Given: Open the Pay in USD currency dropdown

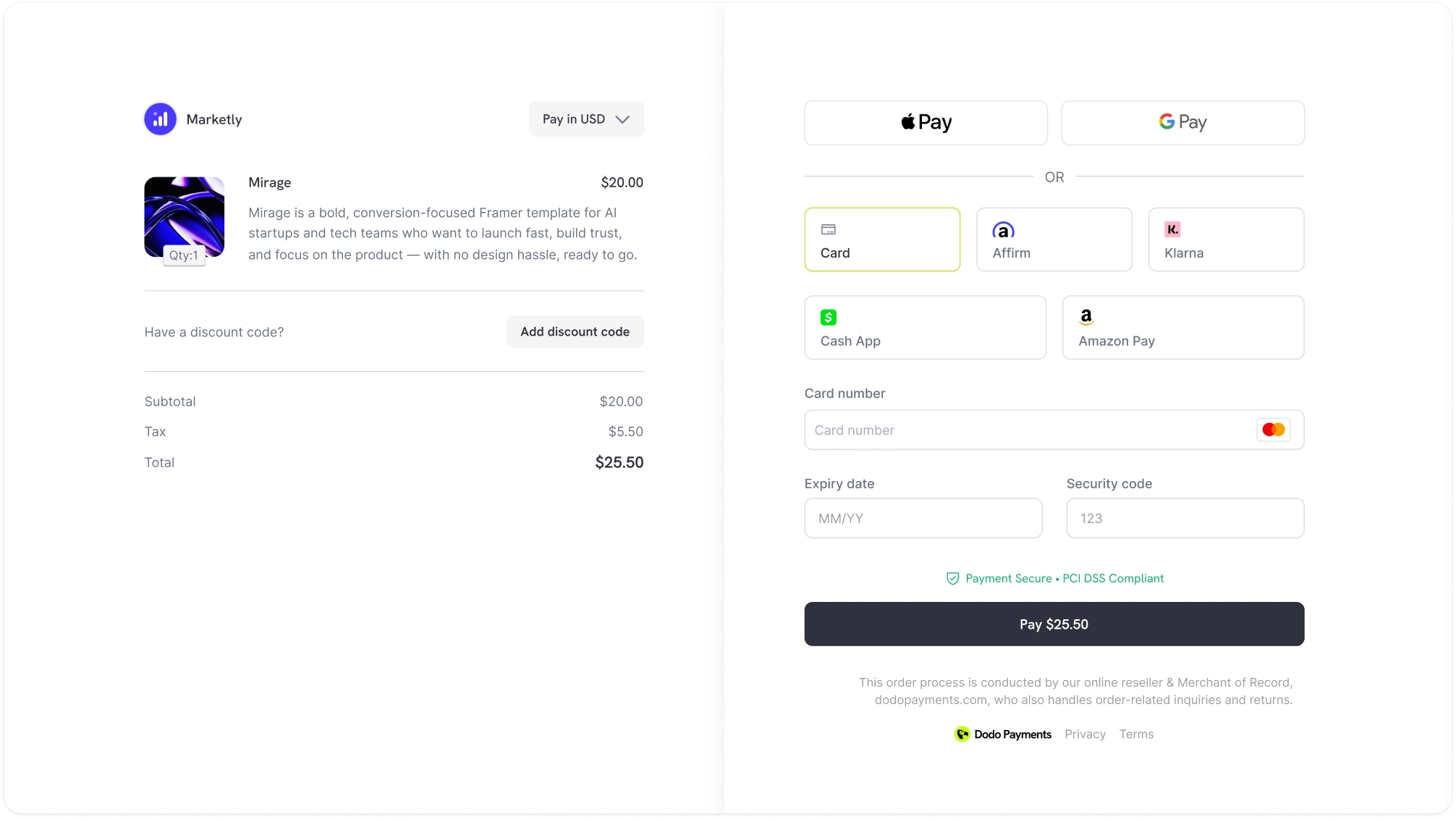Looking at the screenshot, I should click(x=575, y=119).
